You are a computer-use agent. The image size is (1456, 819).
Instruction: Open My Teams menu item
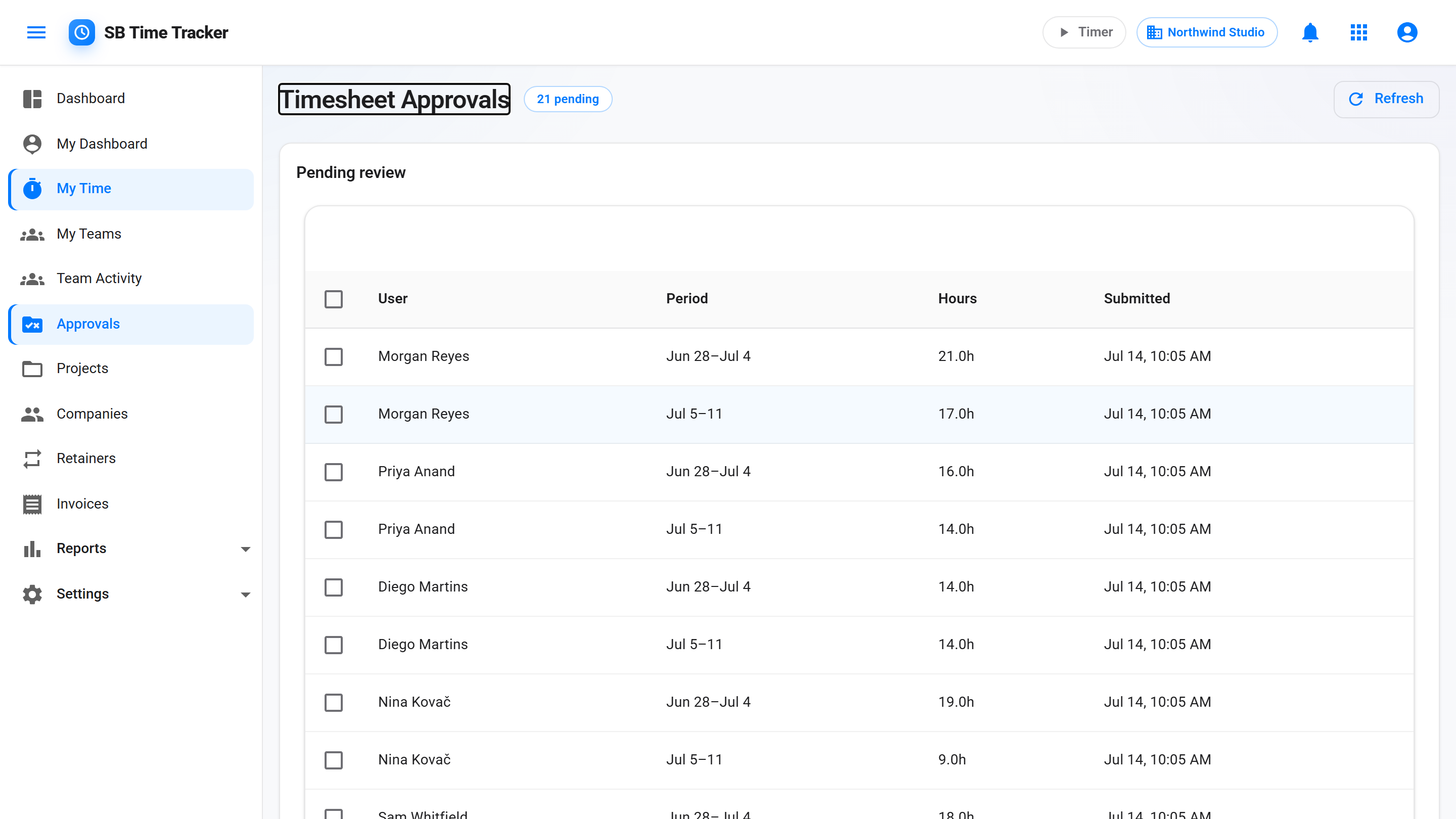131,234
